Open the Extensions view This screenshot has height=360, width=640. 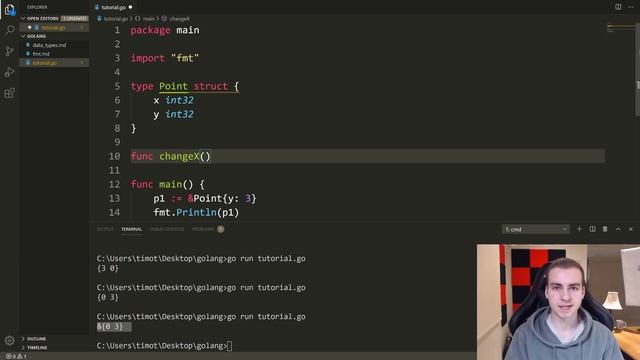(9, 93)
